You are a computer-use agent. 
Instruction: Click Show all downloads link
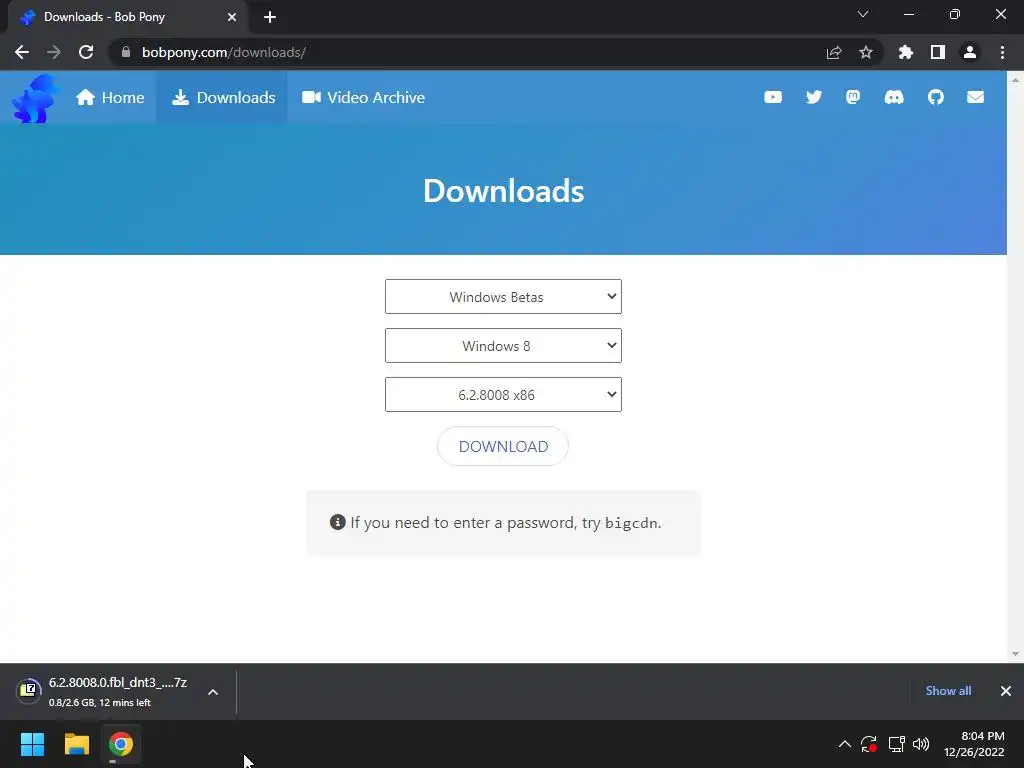click(x=948, y=691)
